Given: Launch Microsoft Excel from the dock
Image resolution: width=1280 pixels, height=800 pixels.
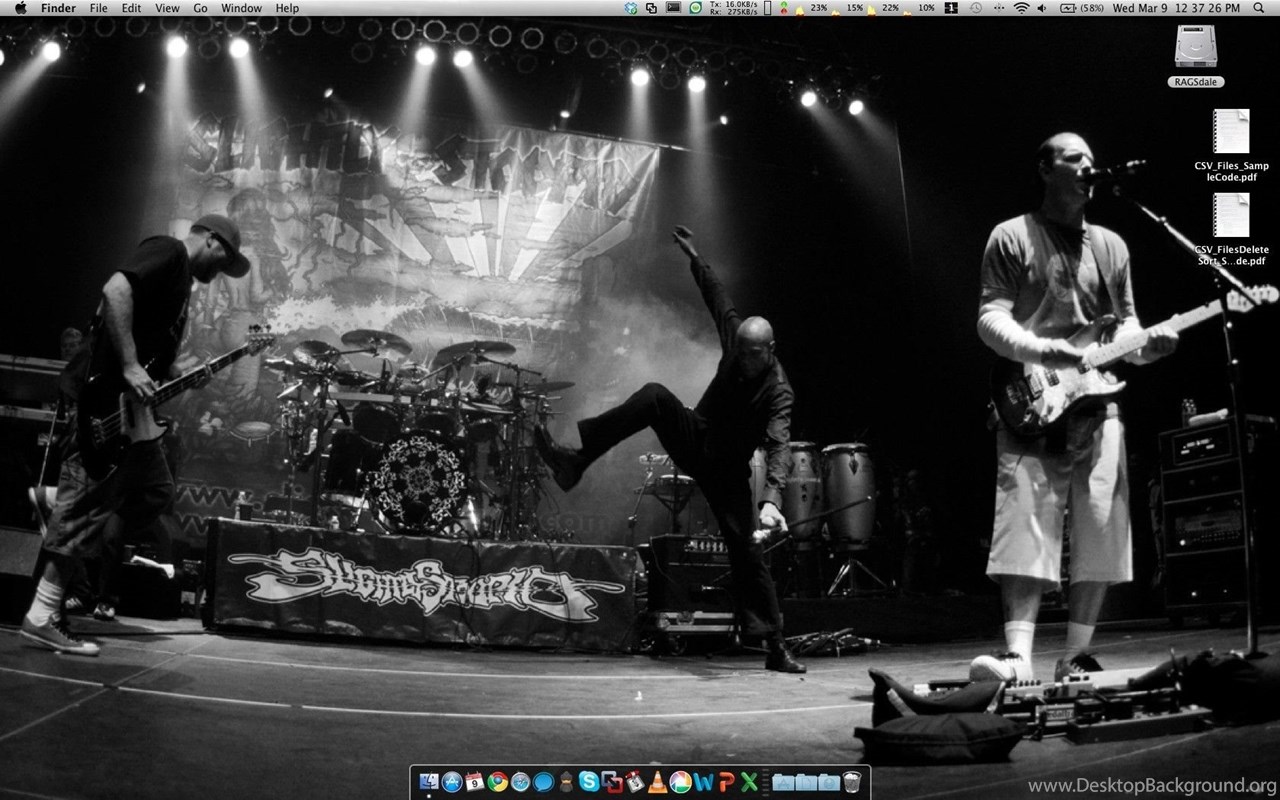Looking at the screenshot, I should pyautogui.click(x=749, y=782).
